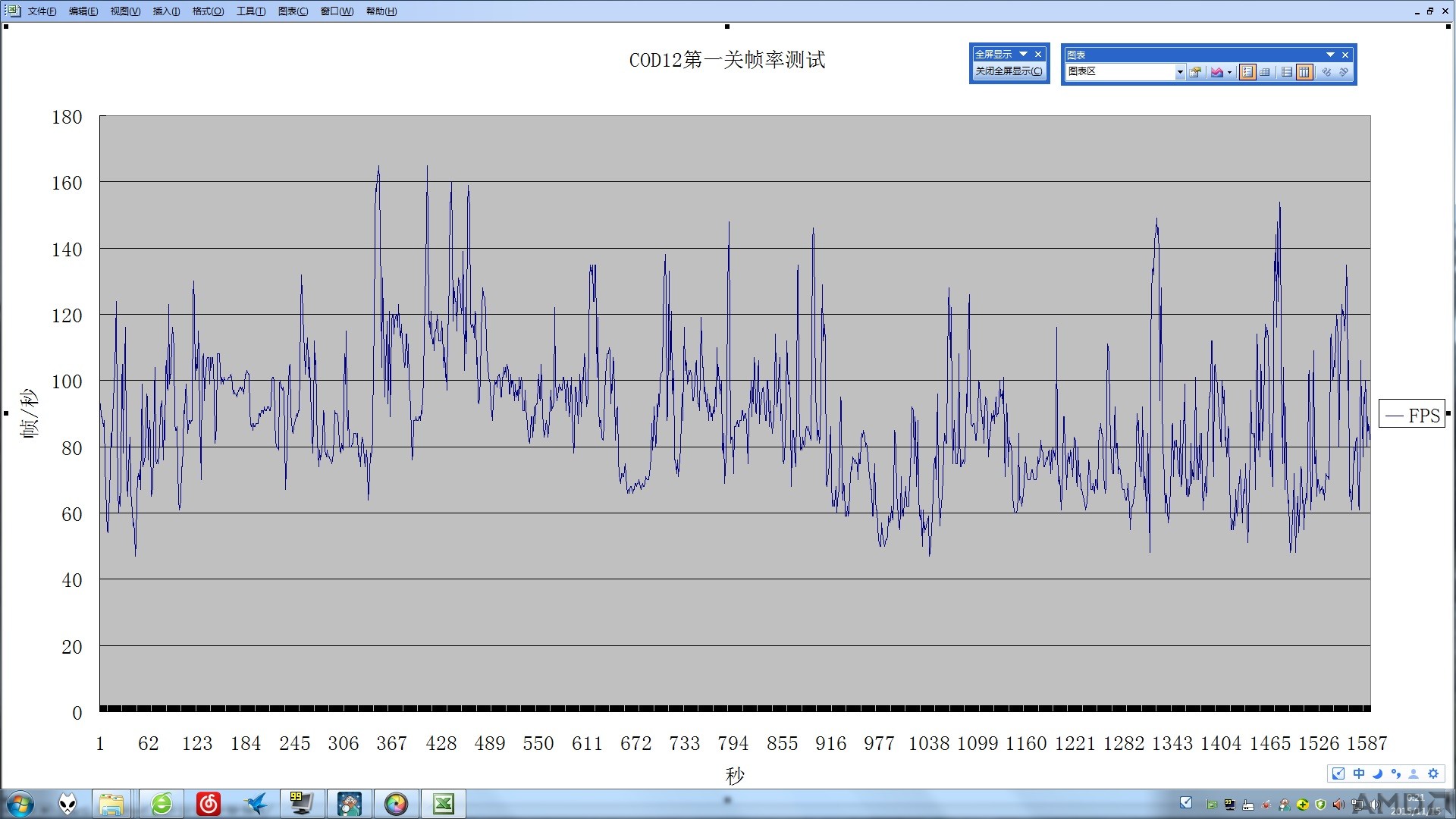Viewport: 1456px width, 819px height.
Task: Open the 工具 menu
Action: tap(251, 11)
